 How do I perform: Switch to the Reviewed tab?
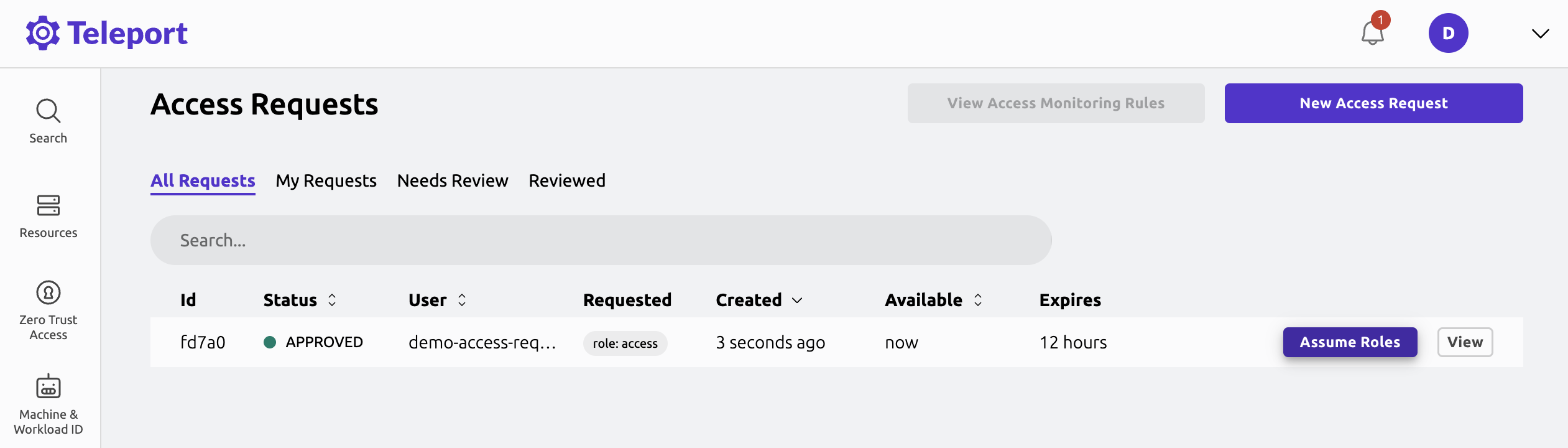coord(566,180)
